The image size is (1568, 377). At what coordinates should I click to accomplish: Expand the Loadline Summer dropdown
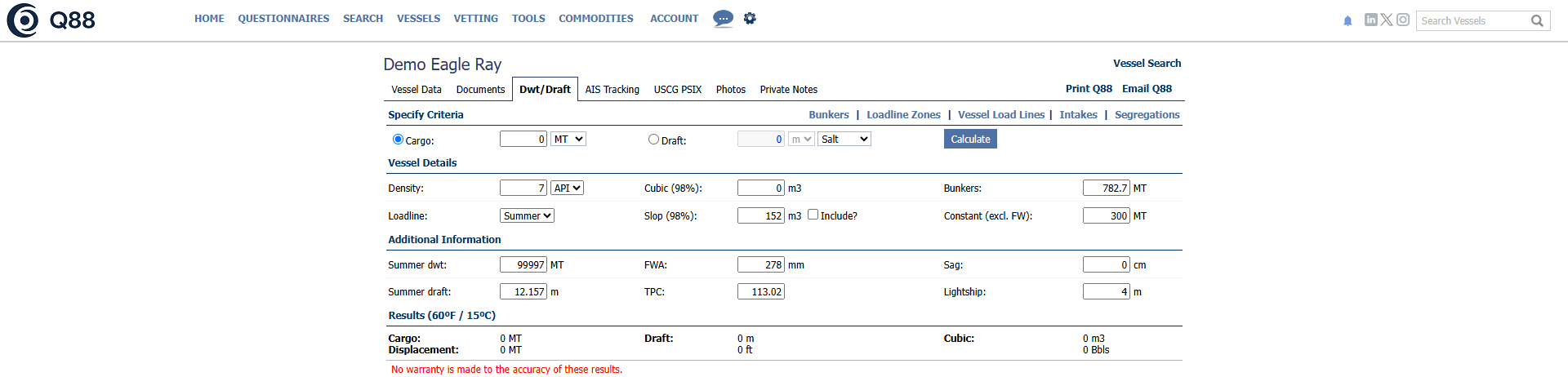coord(527,215)
